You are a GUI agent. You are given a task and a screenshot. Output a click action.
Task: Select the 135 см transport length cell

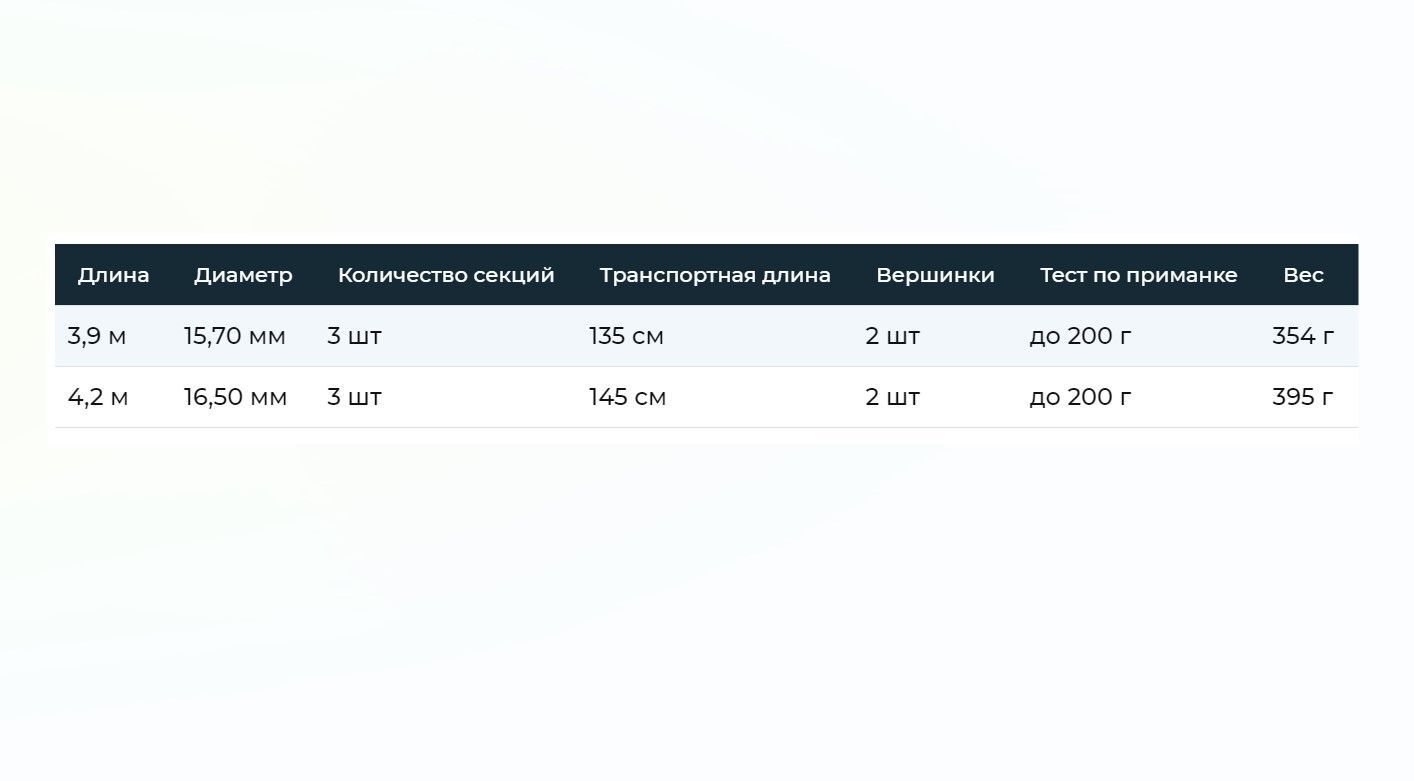pos(626,336)
